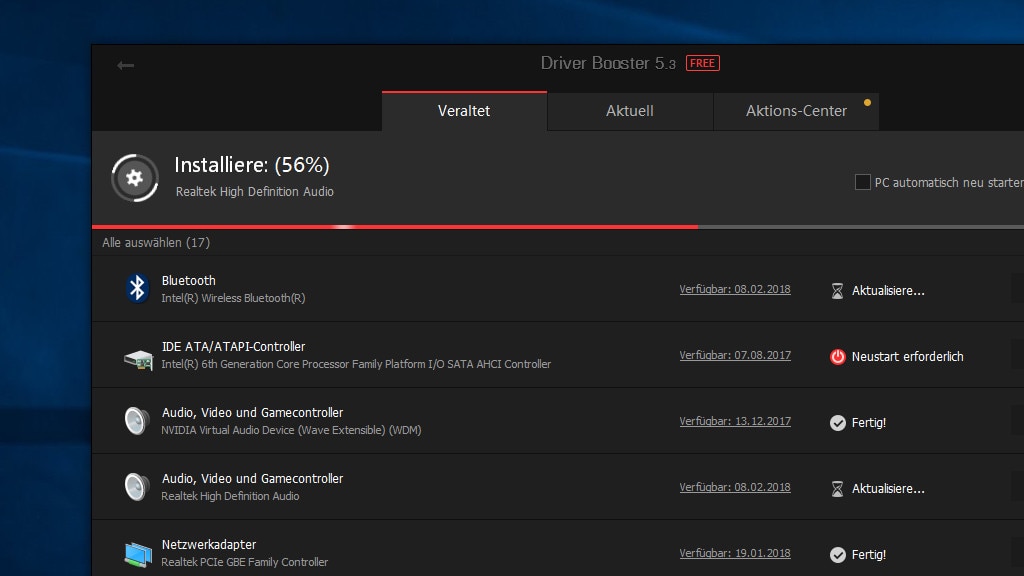Click the Netzwerkadapter monitor icon
Viewport: 1024px width, 576px height.
[x=138, y=554]
